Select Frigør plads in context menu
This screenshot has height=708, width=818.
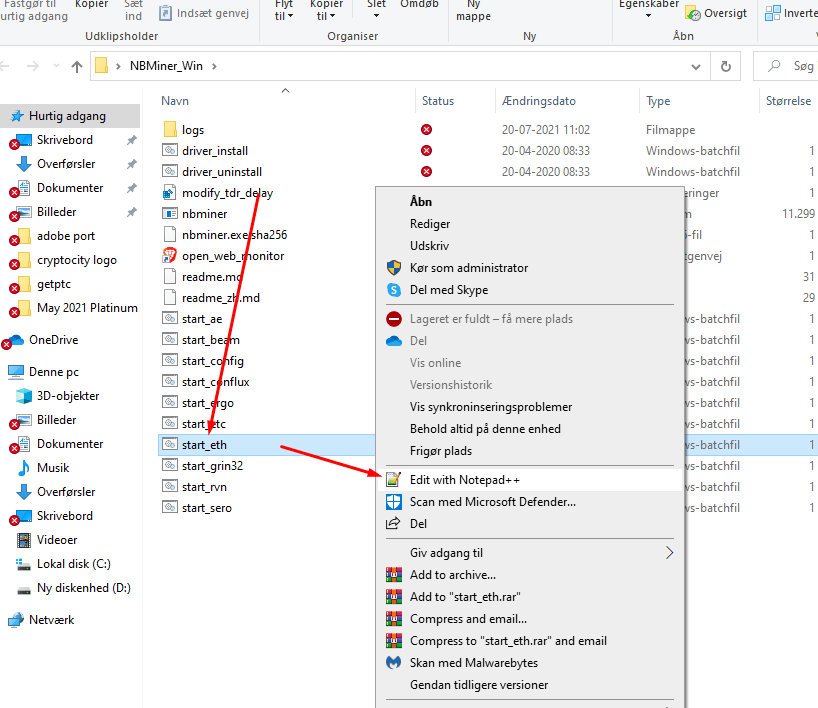point(441,451)
